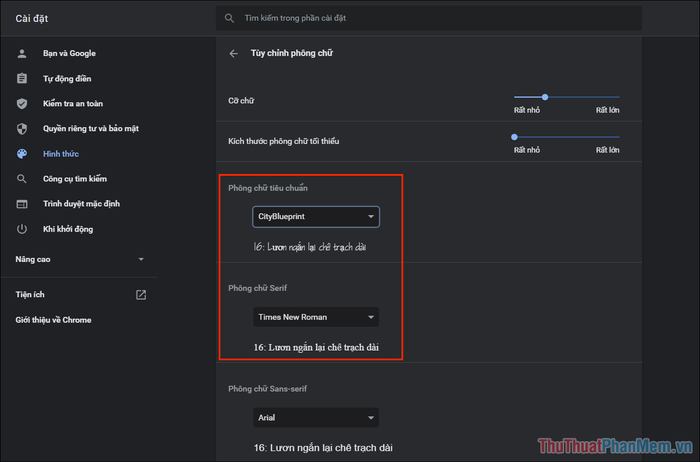Image resolution: width=700 pixels, height=462 pixels.
Task: Click the back arrow beside Tùy chỉnh phông chữ
Action: (x=233, y=54)
